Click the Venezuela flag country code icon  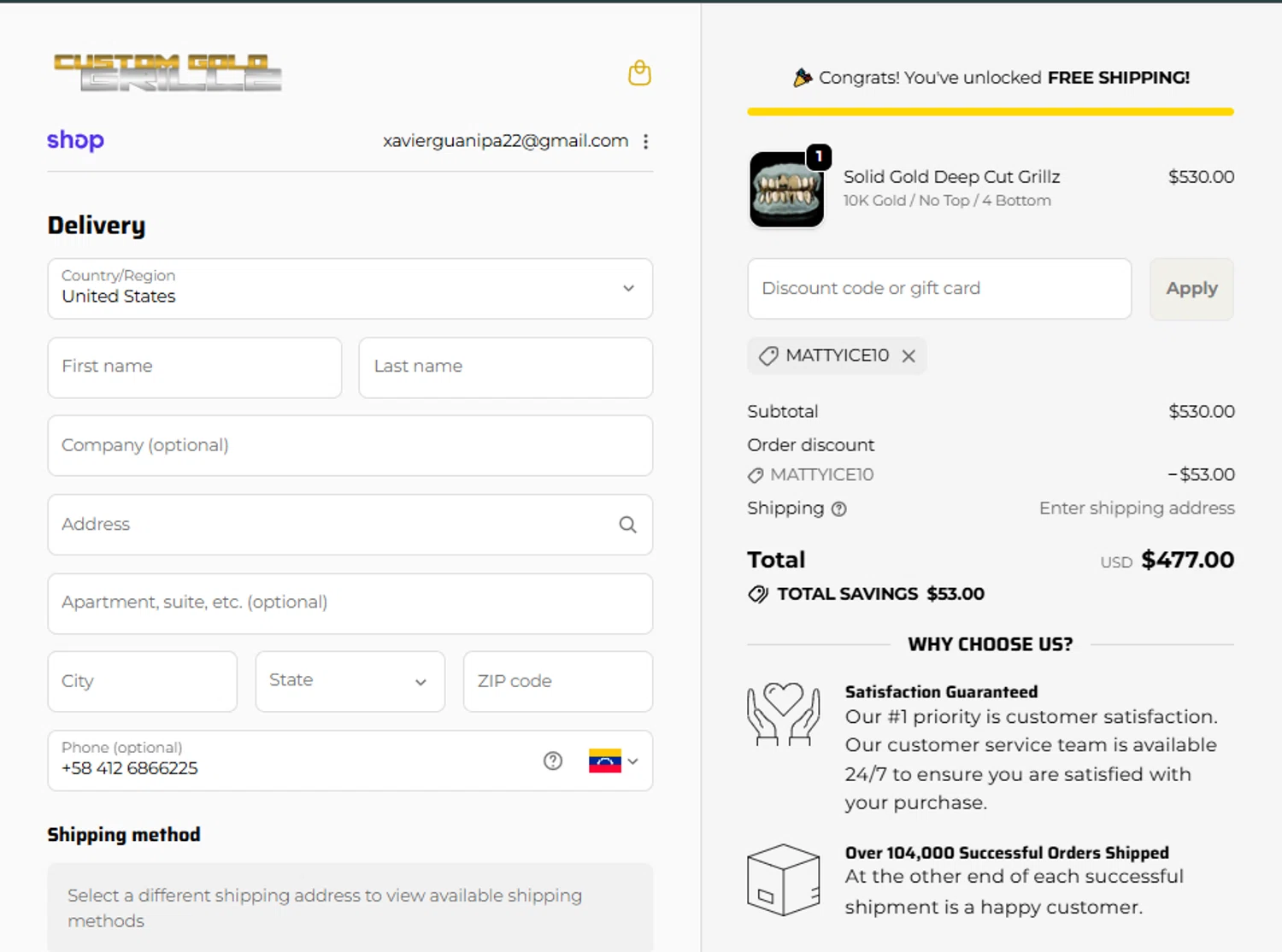pos(605,761)
